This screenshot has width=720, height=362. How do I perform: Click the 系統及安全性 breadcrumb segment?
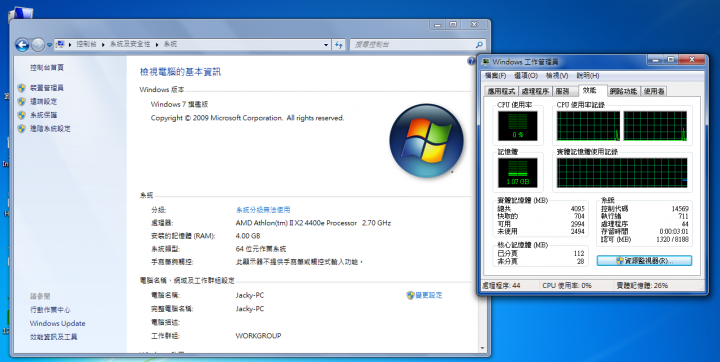pyautogui.click(x=130, y=44)
